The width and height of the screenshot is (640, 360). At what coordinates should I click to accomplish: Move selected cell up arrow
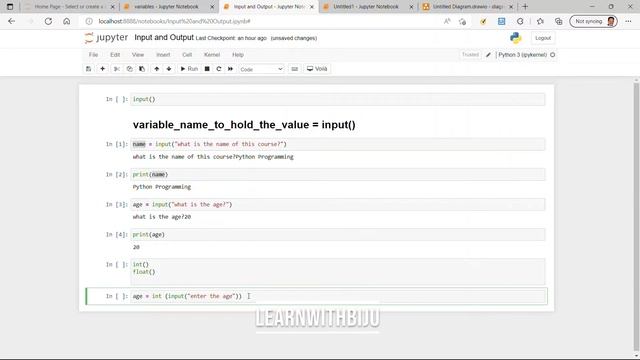[x=156, y=69]
